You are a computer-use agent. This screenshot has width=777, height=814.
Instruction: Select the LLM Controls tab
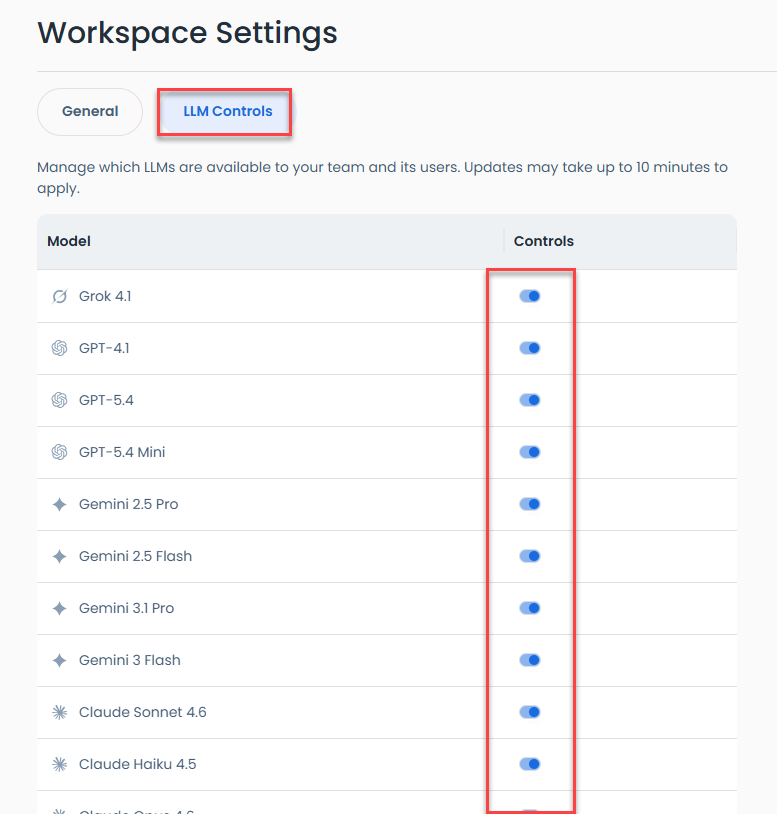point(227,112)
